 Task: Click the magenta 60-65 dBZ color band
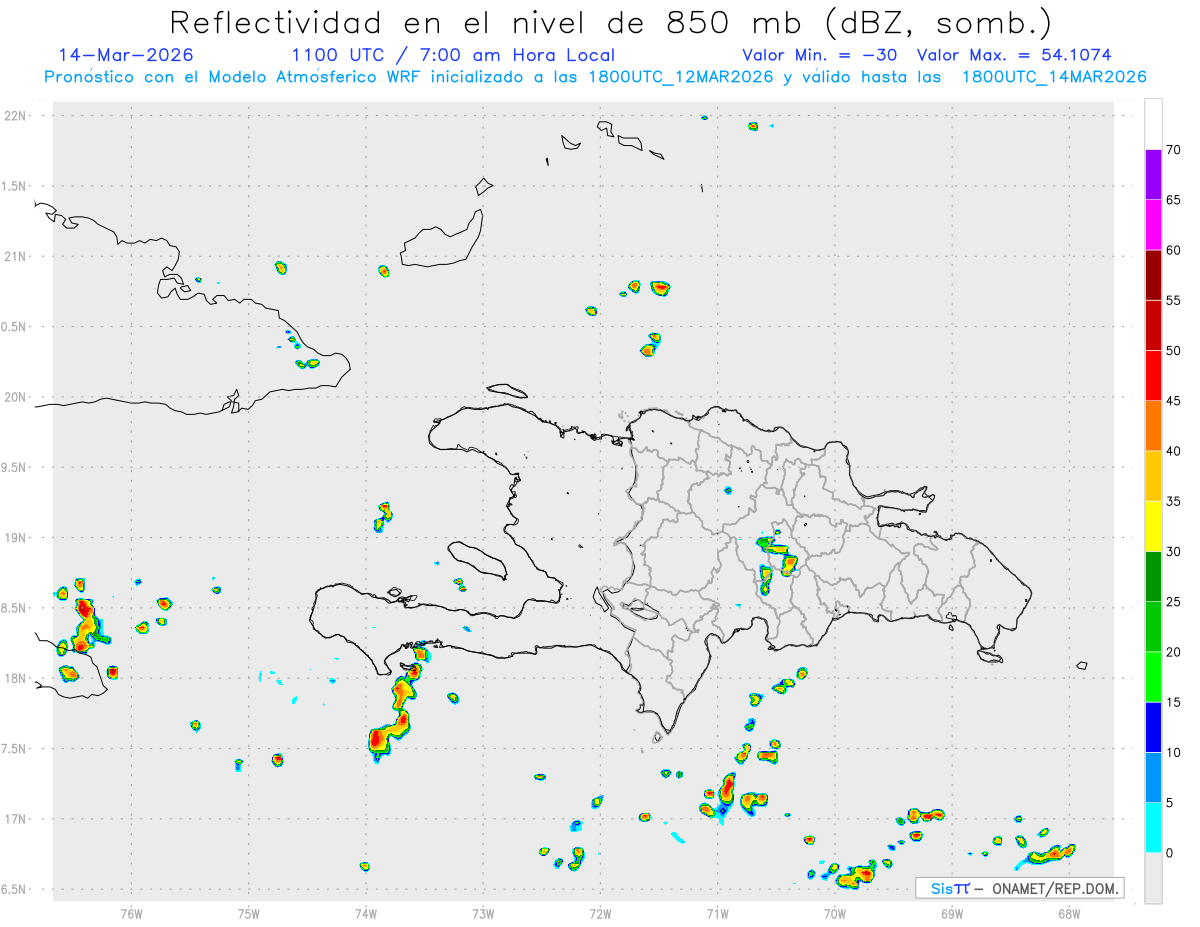(x=1153, y=225)
